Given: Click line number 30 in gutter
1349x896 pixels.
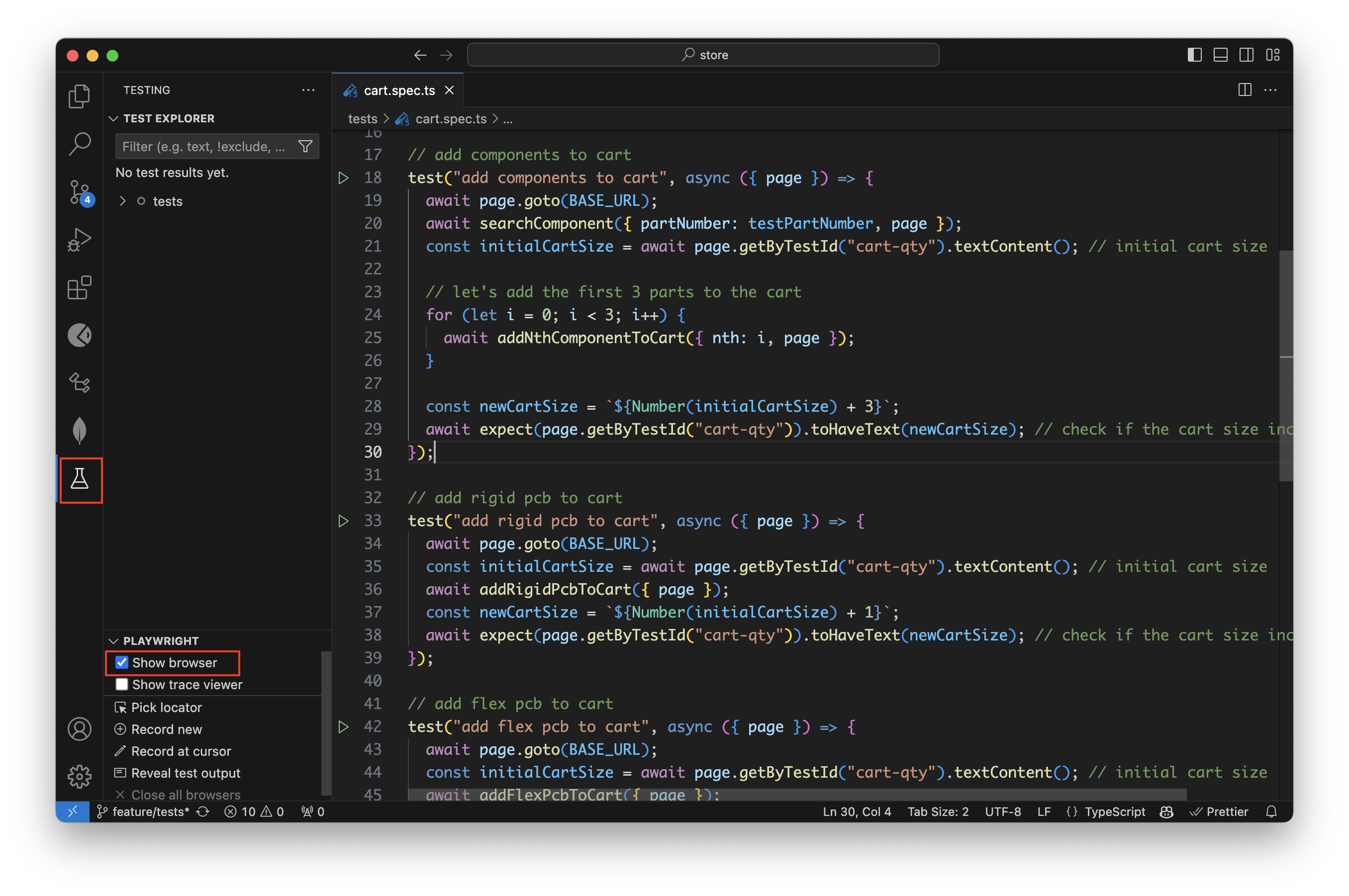Looking at the screenshot, I should point(373,452).
